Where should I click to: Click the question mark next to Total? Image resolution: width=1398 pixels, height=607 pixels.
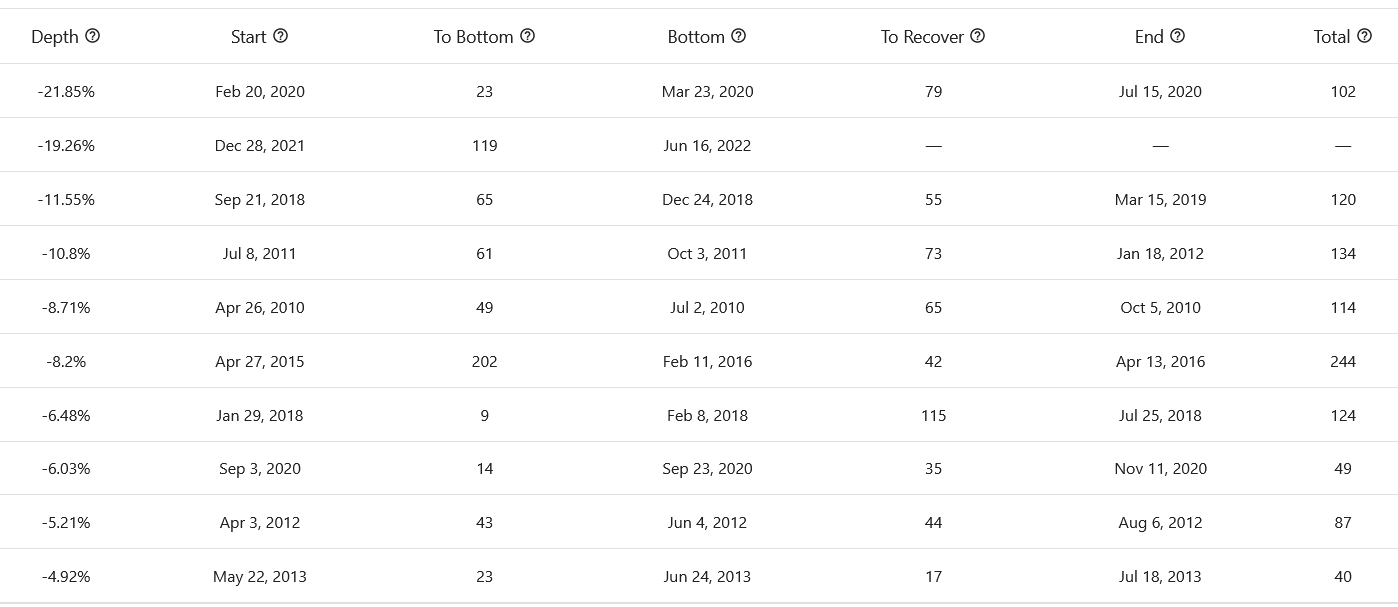1365,36
